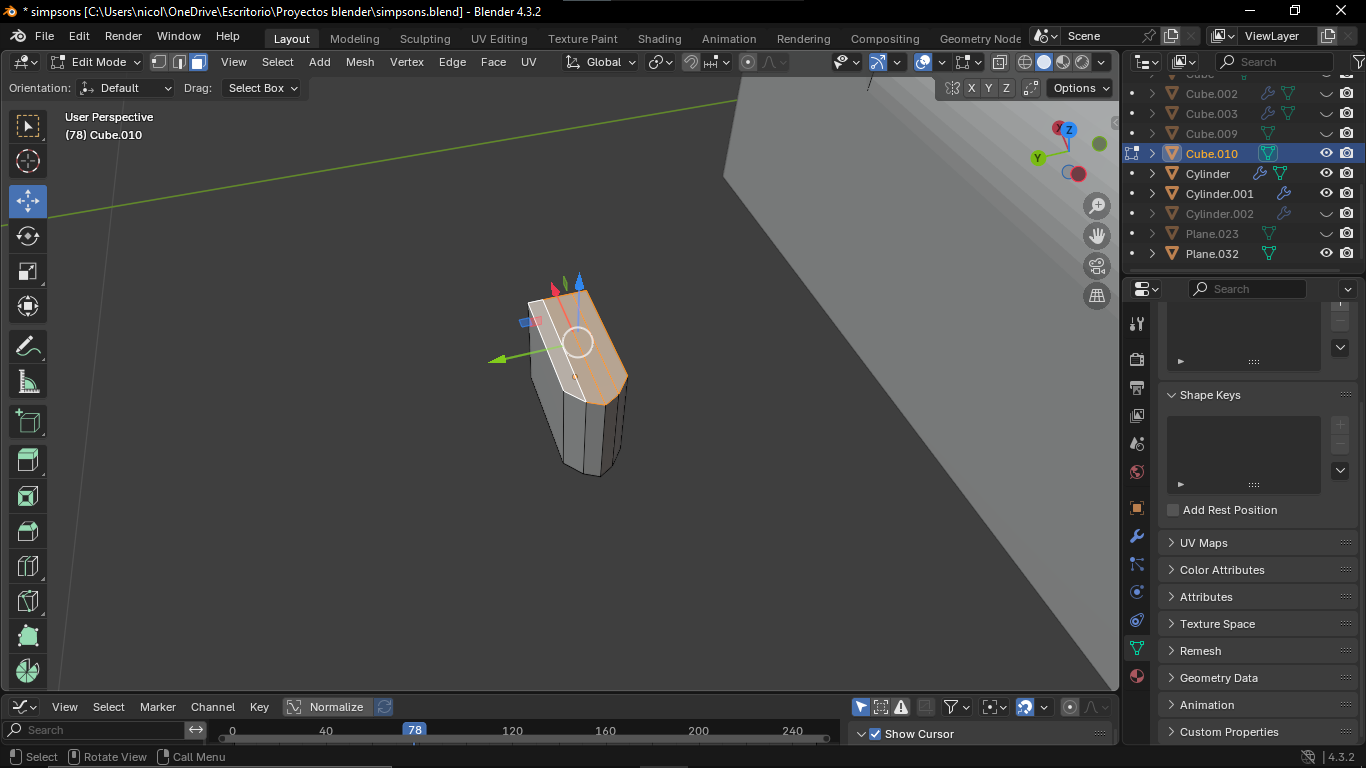This screenshot has width=1366, height=768.
Task: Toggle X mirror axis button
Action: click(971, 88)
